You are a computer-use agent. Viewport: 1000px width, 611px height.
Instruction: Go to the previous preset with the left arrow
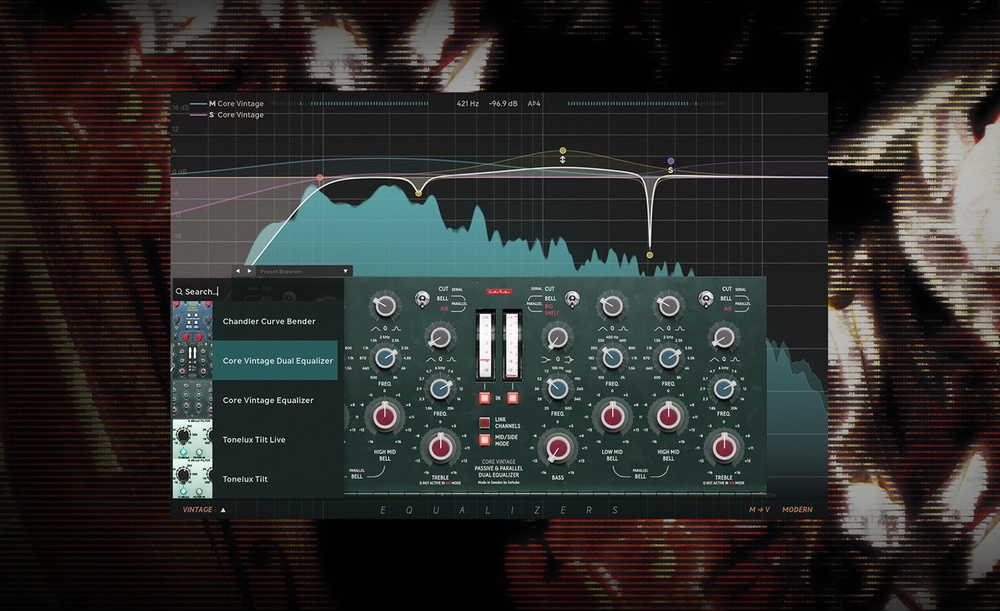coord(238,271)
